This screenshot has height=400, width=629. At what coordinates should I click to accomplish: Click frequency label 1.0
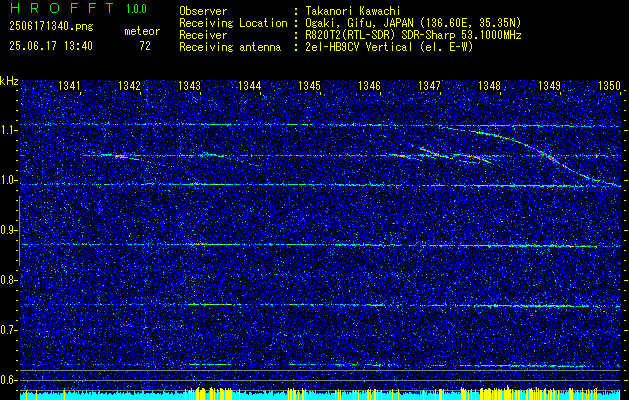click(8, 181)
